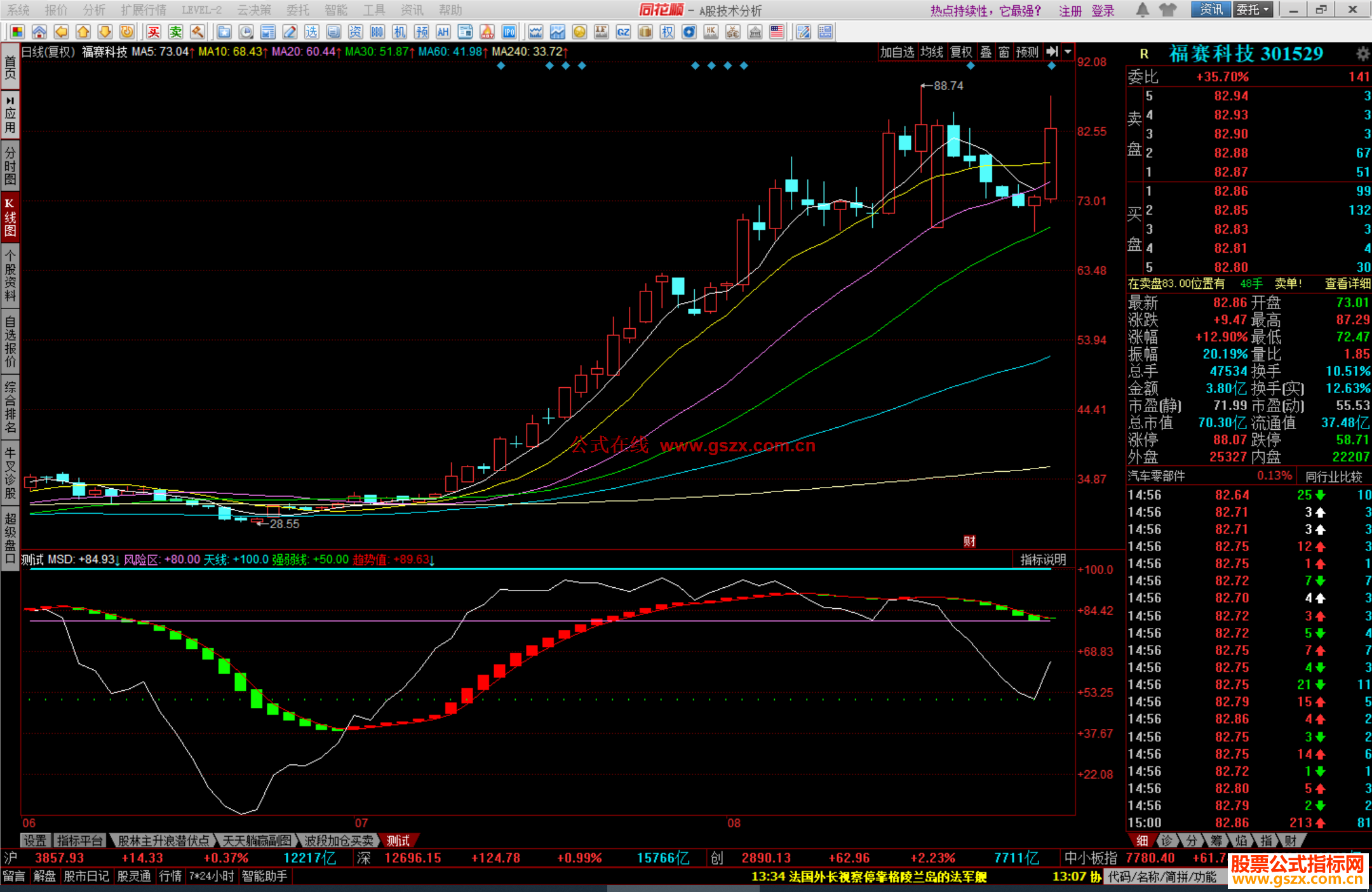Toggle 叠 overlay chart option
The image size is (1372, 892).
pyautogui.click(x=986, y=52)
